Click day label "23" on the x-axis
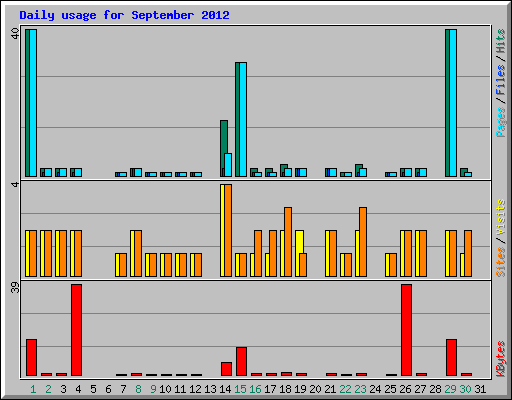The height and width of the screenshot is (400, 512). (x=360, y=389)
